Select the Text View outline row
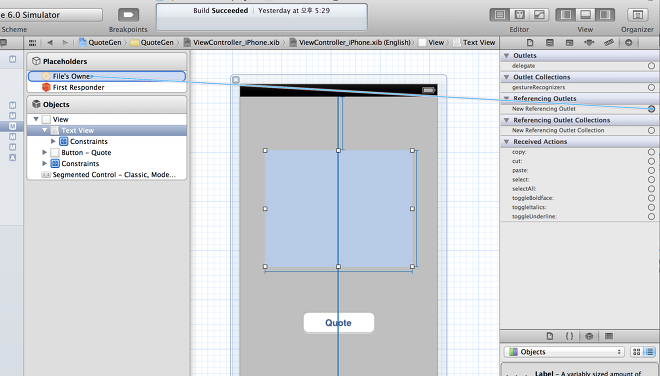This screenshot has height=376, width=660. (107, 131)
